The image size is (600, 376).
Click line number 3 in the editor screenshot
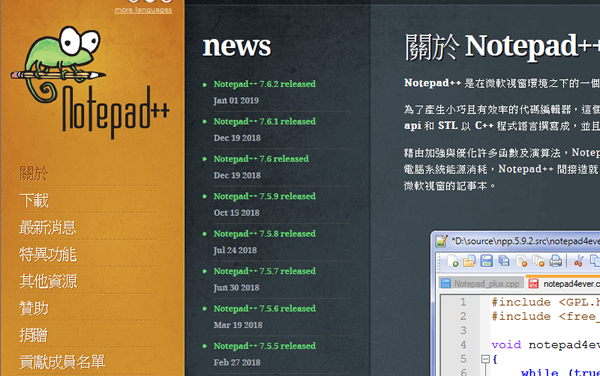coord(463,330)
